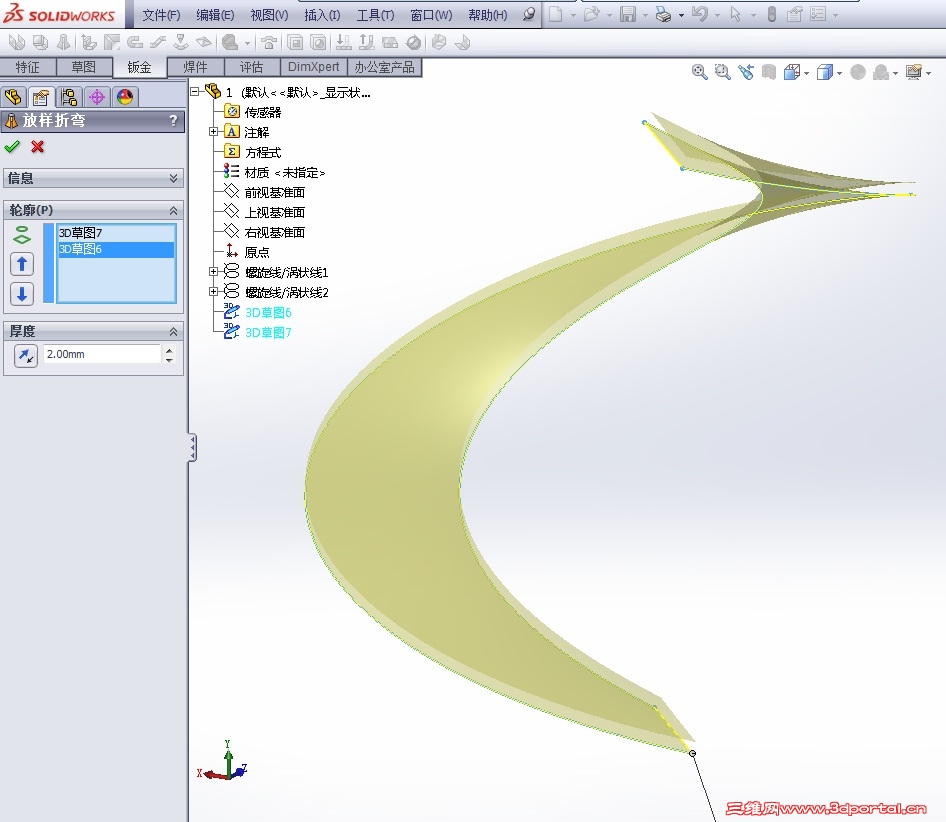The height and width of the screenshot is (822, 946).
Task: Confirm lofted bend with green checkmark
Action: [x=12, y=147]
